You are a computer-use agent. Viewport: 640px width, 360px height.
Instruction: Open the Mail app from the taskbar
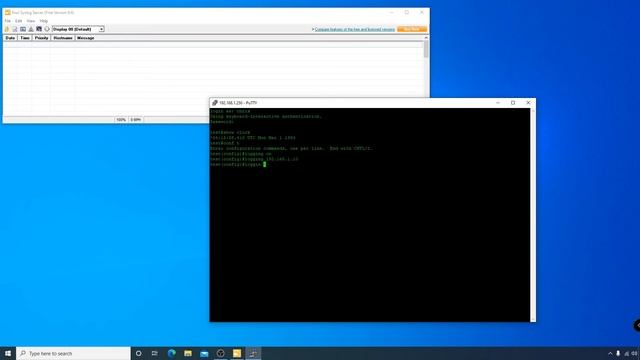(x=204, y=353)
